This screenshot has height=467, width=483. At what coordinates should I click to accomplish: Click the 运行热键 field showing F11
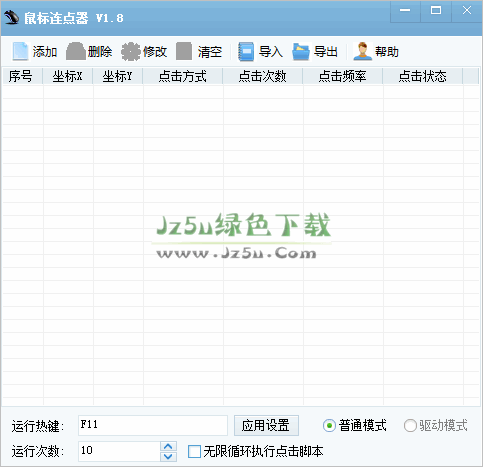click(x=153, y=425)
